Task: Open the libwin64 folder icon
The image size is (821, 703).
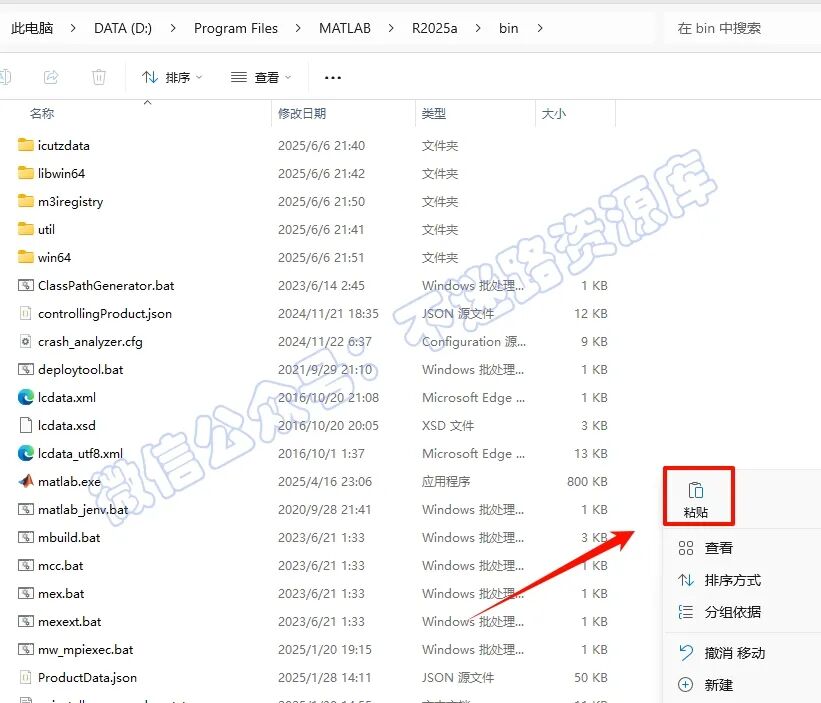Action: click(25, 173)
